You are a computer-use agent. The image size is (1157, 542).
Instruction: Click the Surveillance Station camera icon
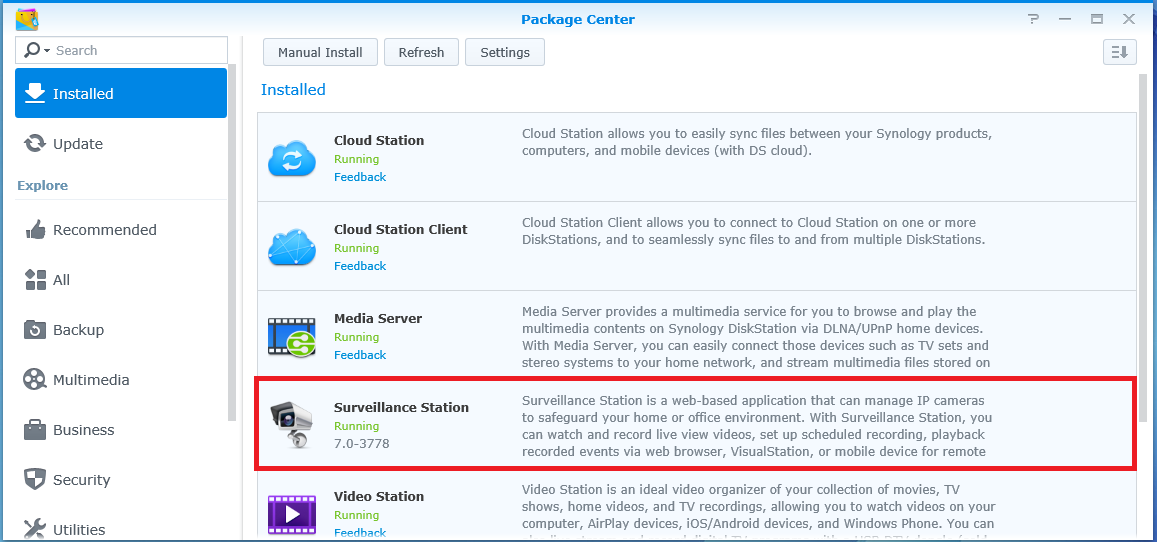tap(292, 425)
